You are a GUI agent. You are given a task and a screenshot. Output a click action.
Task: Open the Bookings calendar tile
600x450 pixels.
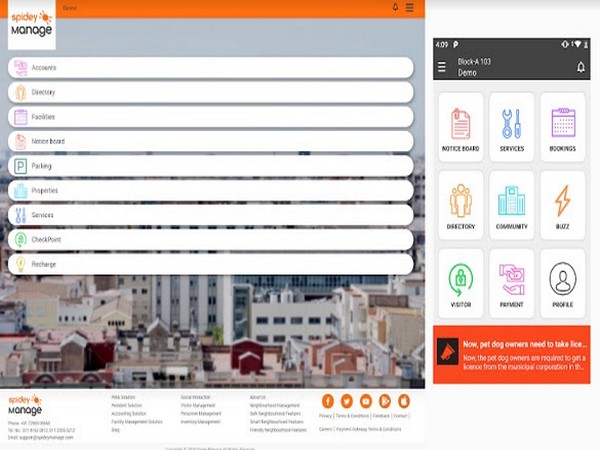562,127
